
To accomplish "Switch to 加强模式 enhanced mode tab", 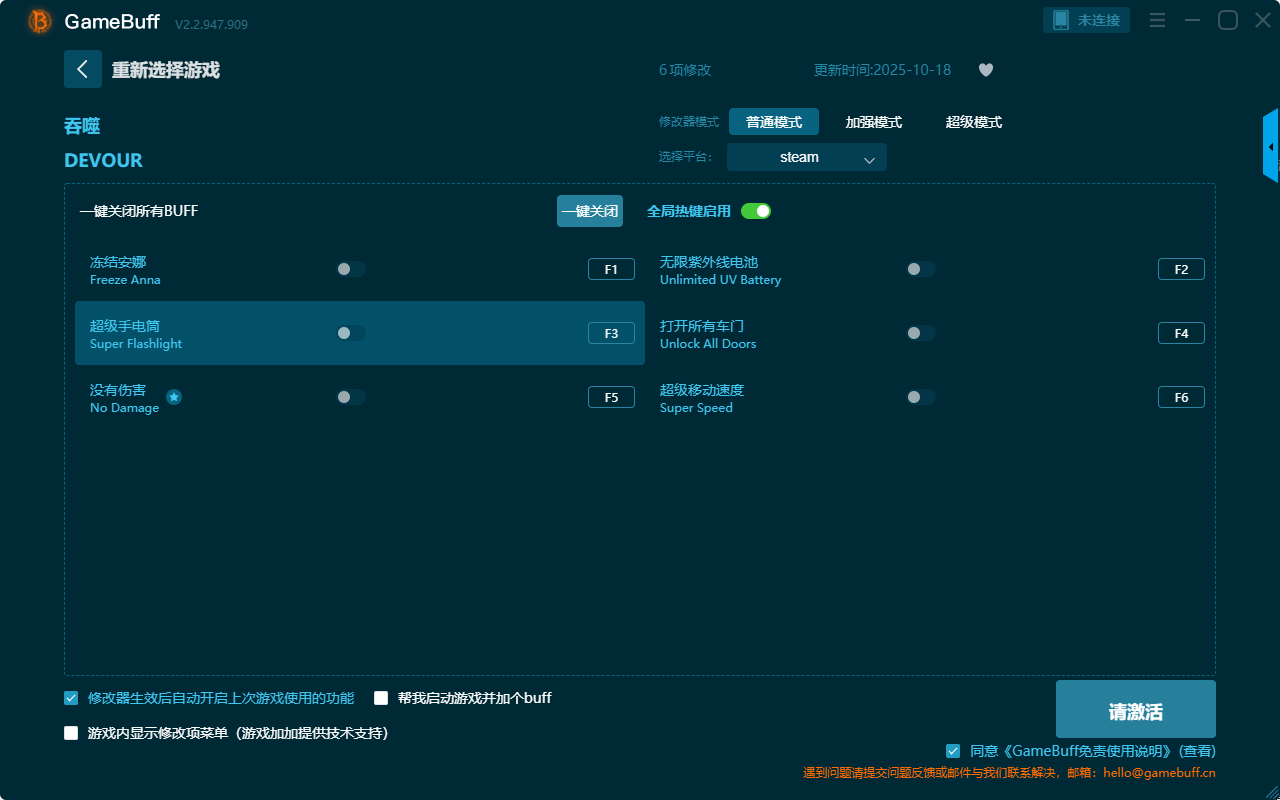I will pos(873,122).
